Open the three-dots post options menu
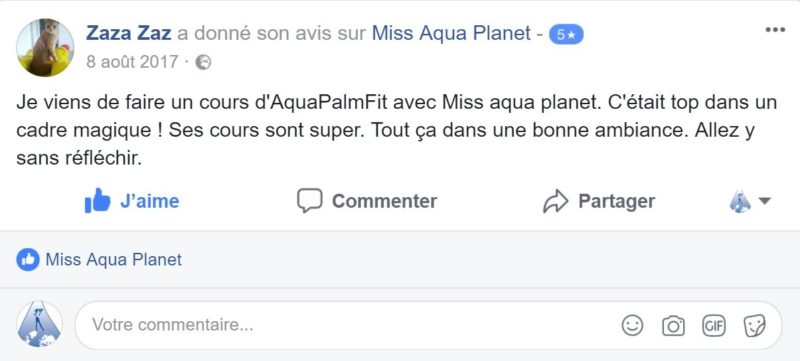Image resolution: width=800 pixels, height=361 pixels. [775, 30]
